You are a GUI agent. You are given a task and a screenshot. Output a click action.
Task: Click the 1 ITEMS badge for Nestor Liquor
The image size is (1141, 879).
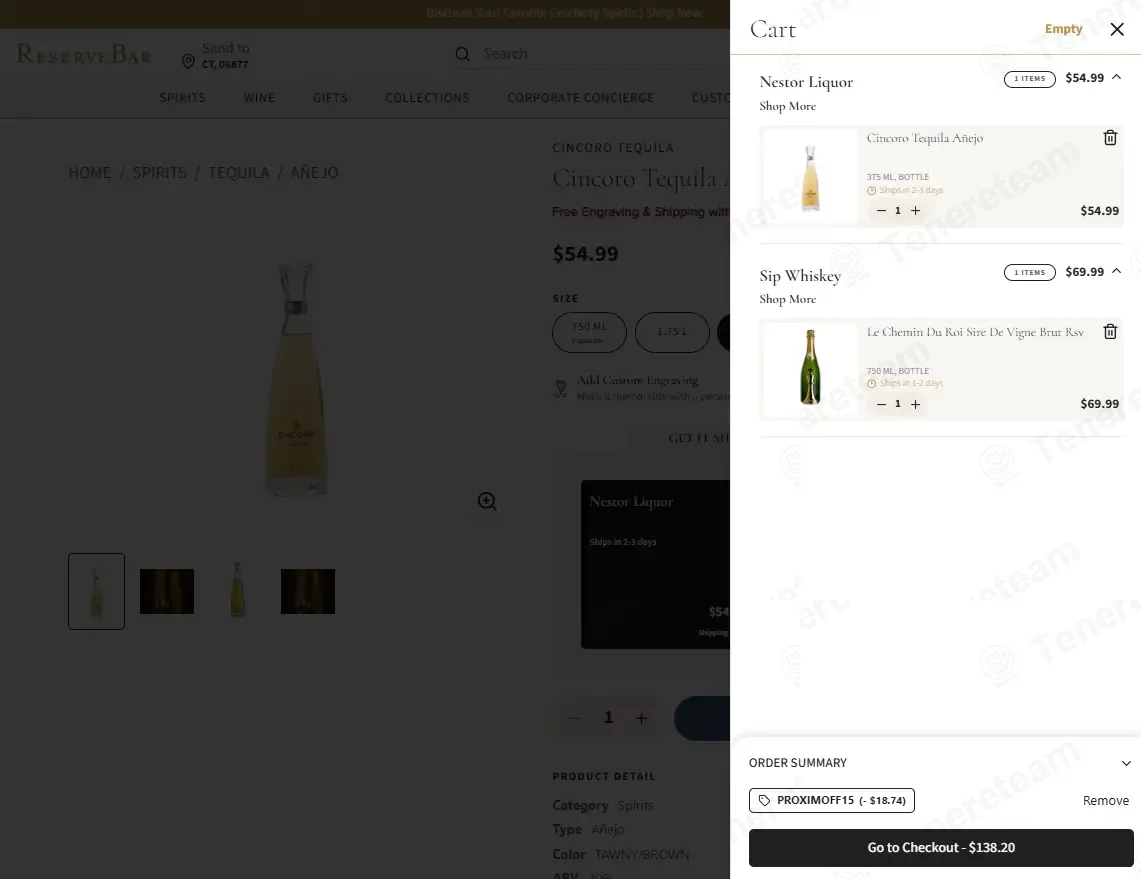(x=1030, y=79)
